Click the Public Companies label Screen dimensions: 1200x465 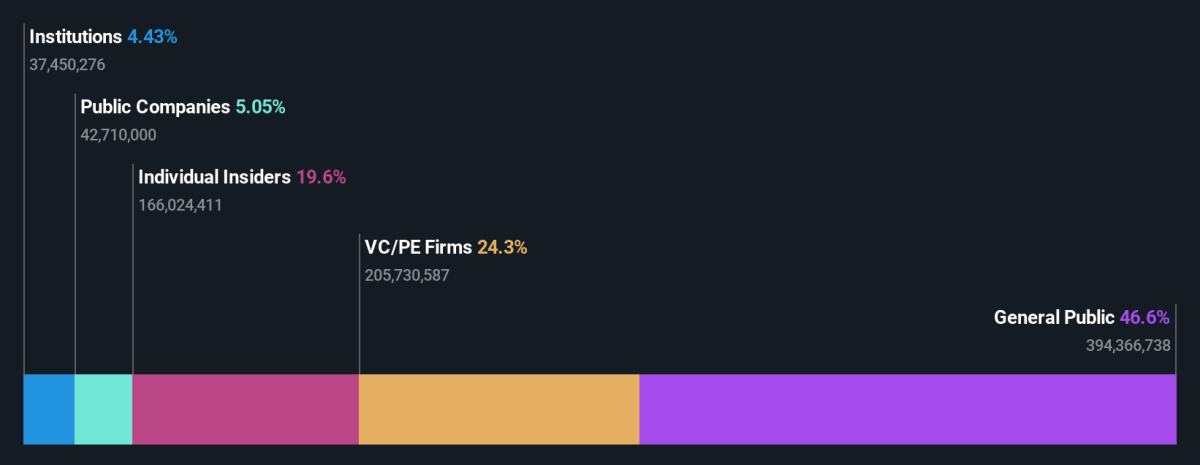[155, 107]
